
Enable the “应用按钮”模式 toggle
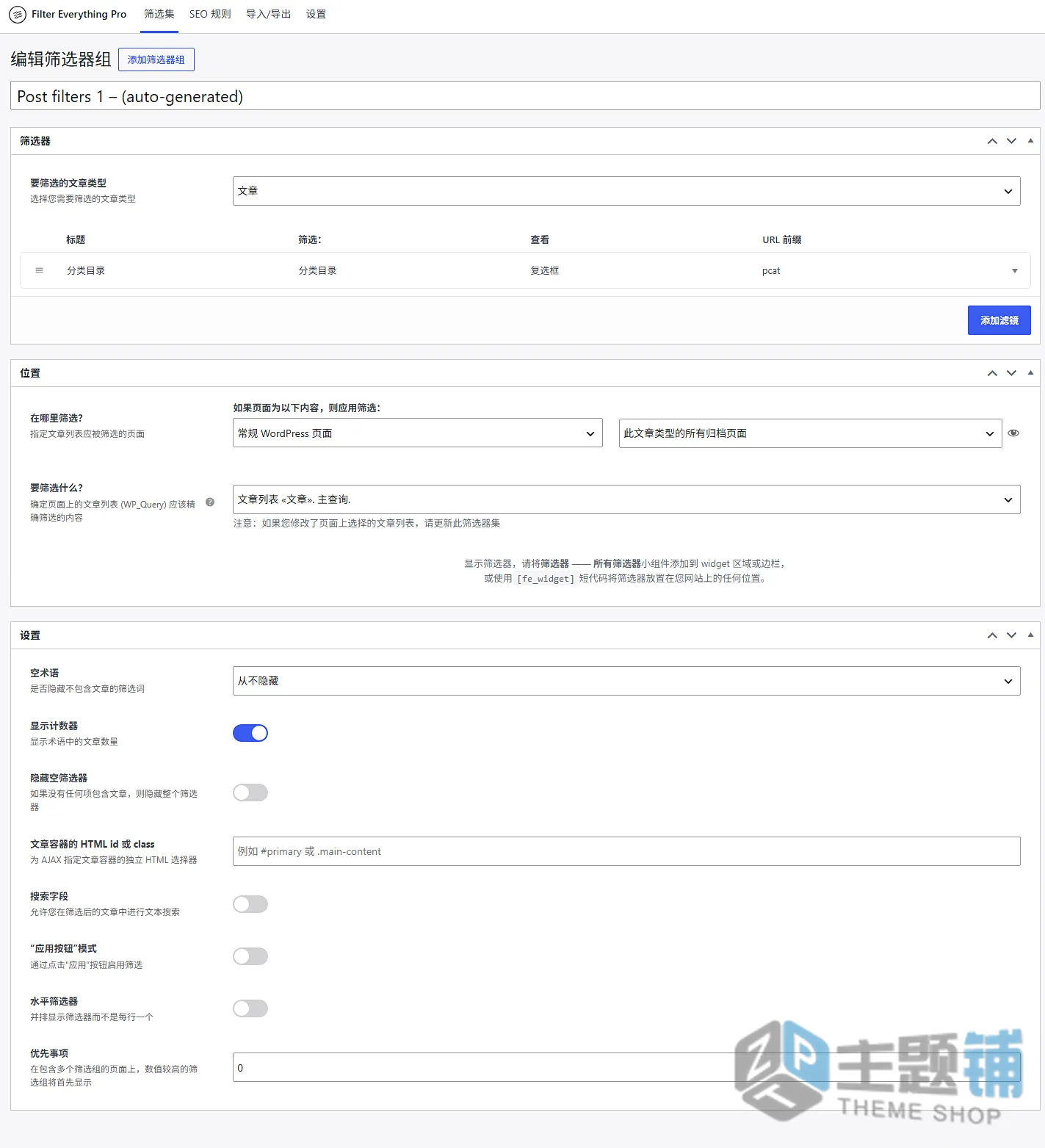250,956
